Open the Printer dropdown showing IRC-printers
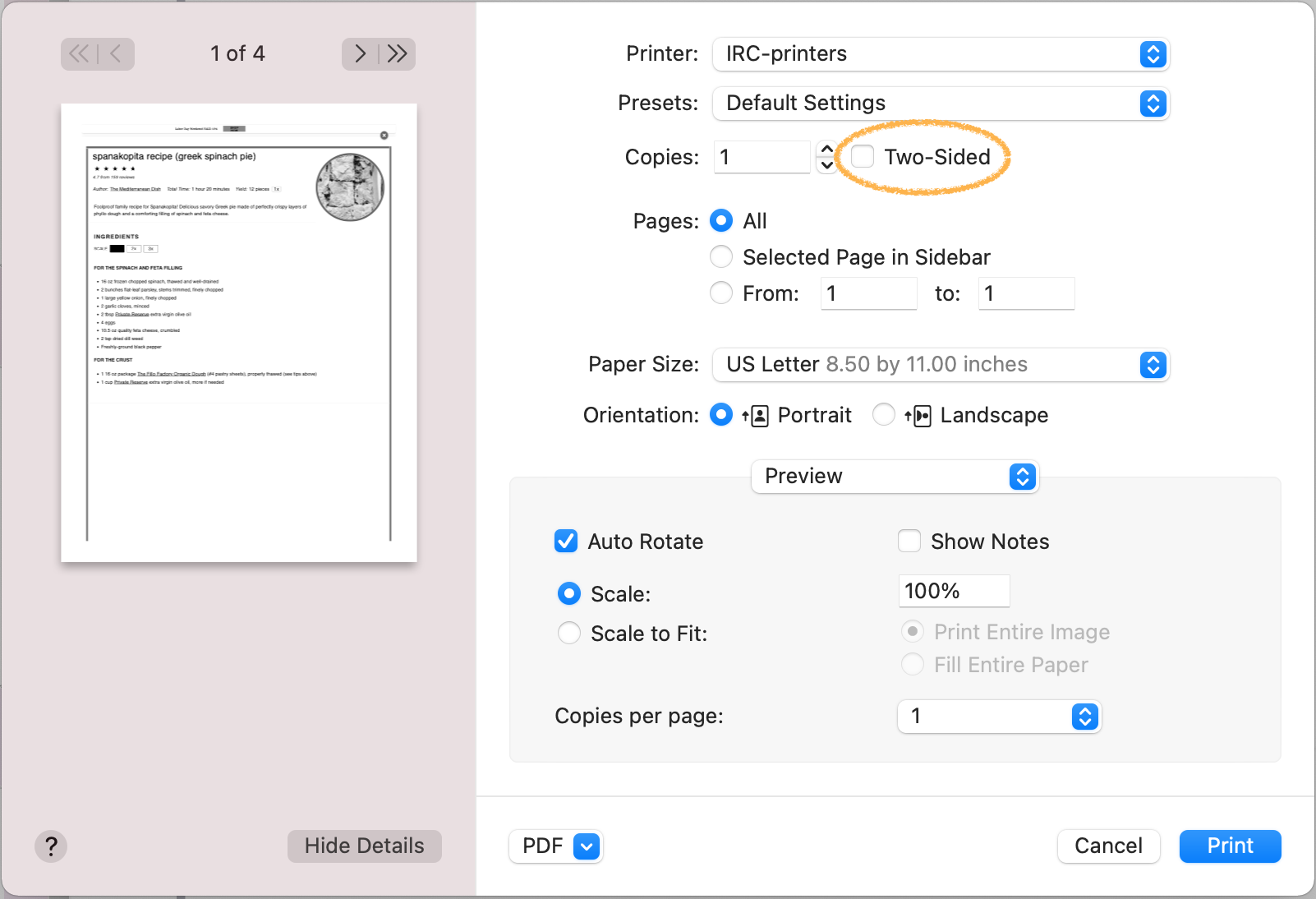Viewport: 1316px width, 899px height. 941,54
